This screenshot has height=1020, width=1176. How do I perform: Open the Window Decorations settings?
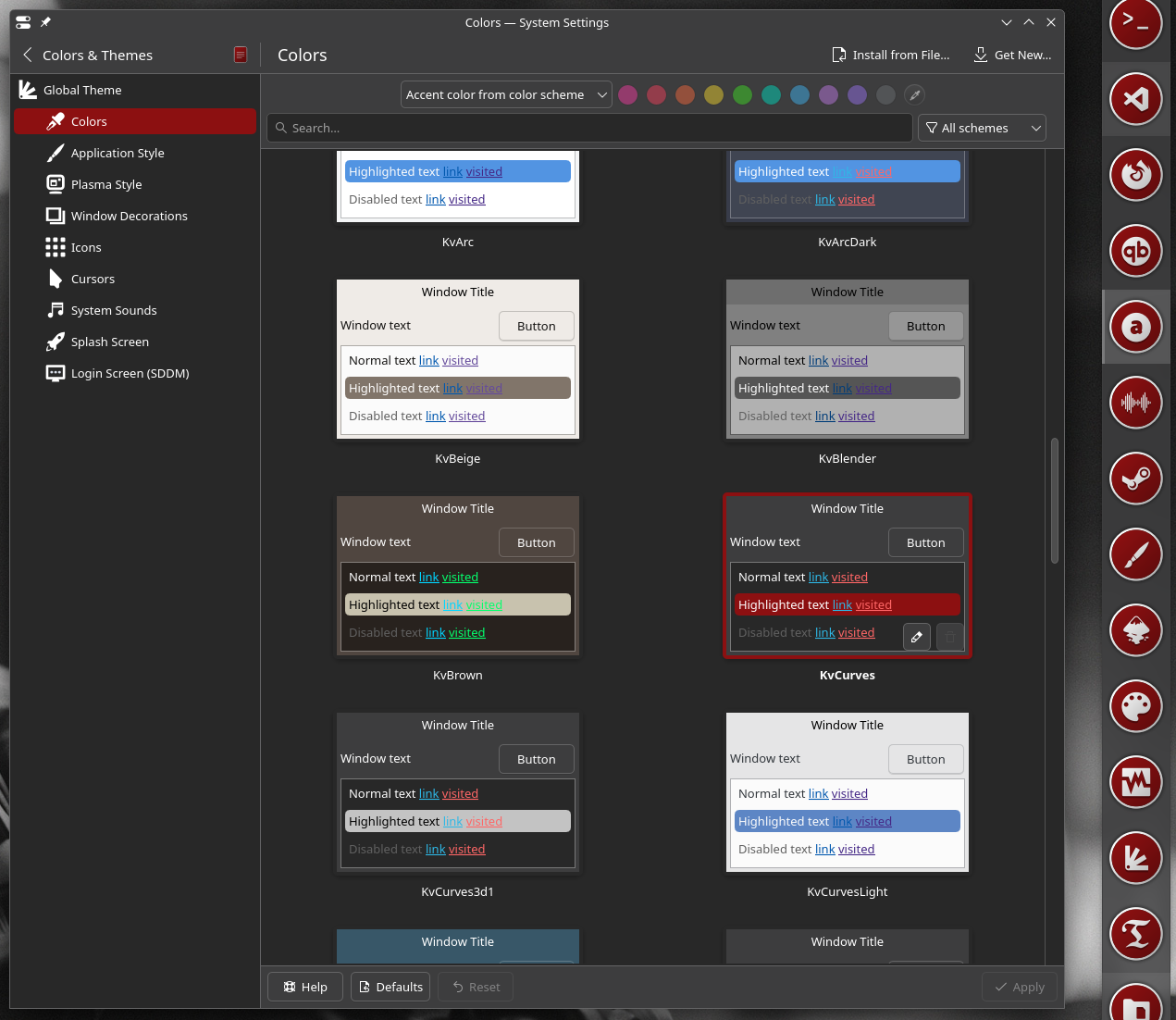click(x=127, y=216)
